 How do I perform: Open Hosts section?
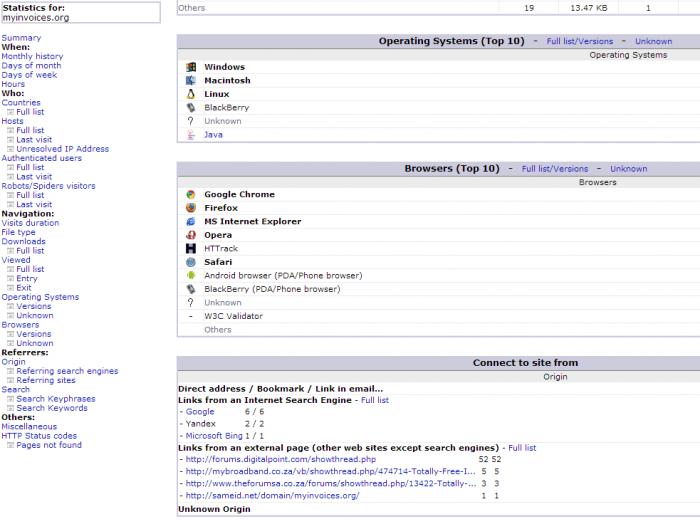12,121
